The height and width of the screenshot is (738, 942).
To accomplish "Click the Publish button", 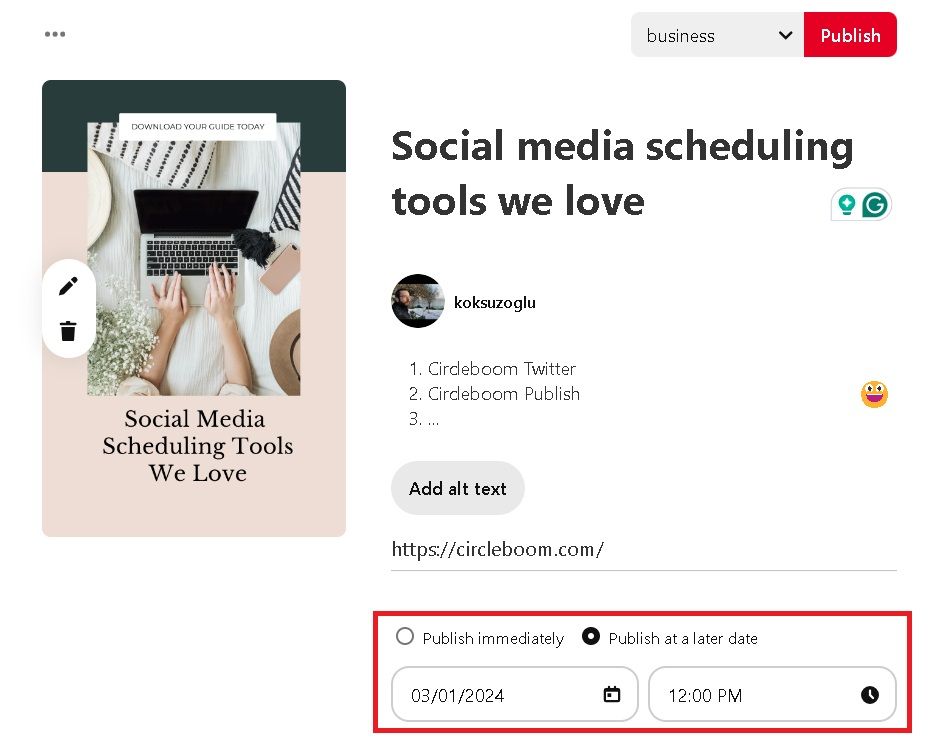I will pos(850,34).
